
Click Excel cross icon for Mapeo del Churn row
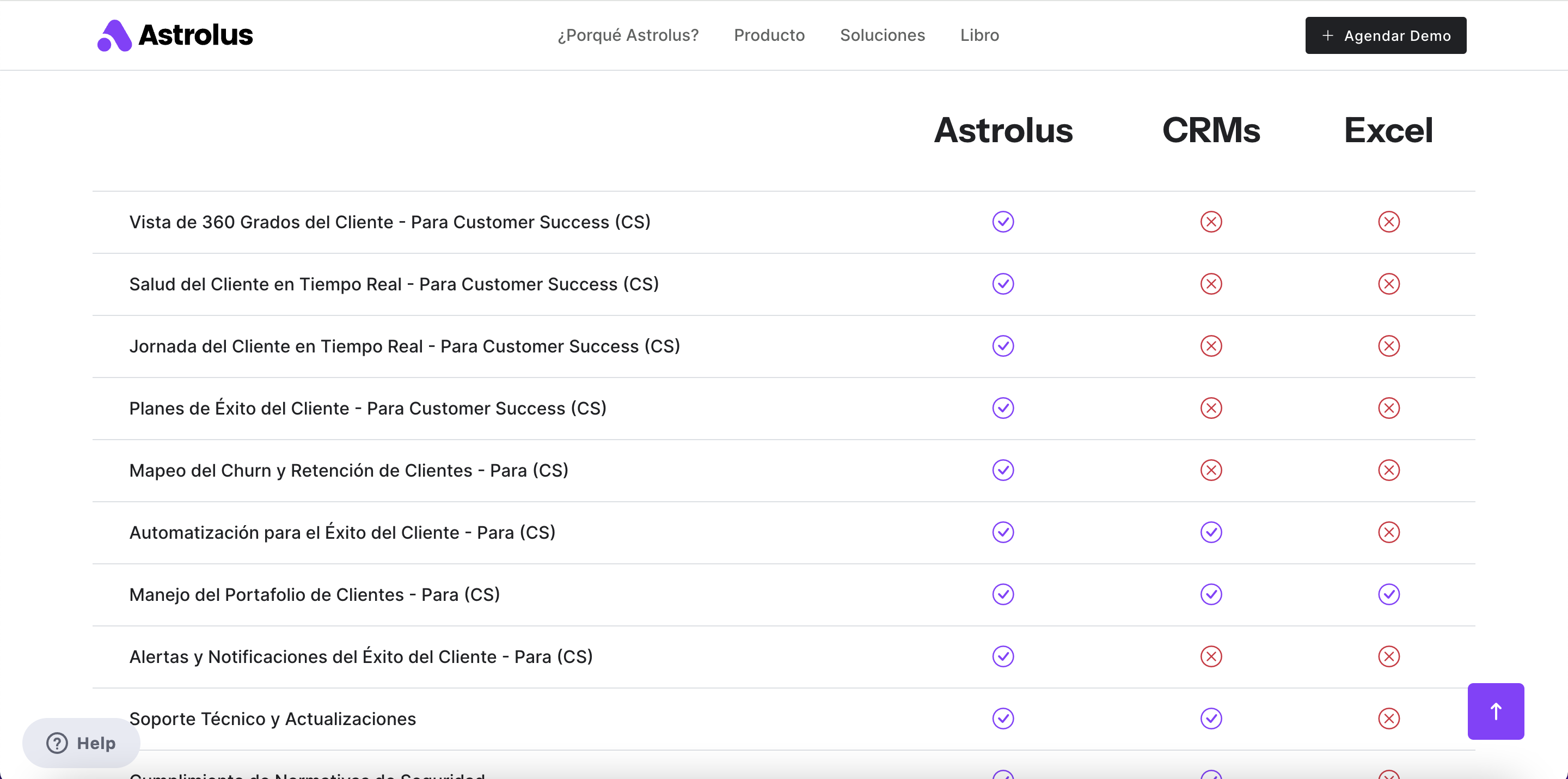(x=1388, y=470)
